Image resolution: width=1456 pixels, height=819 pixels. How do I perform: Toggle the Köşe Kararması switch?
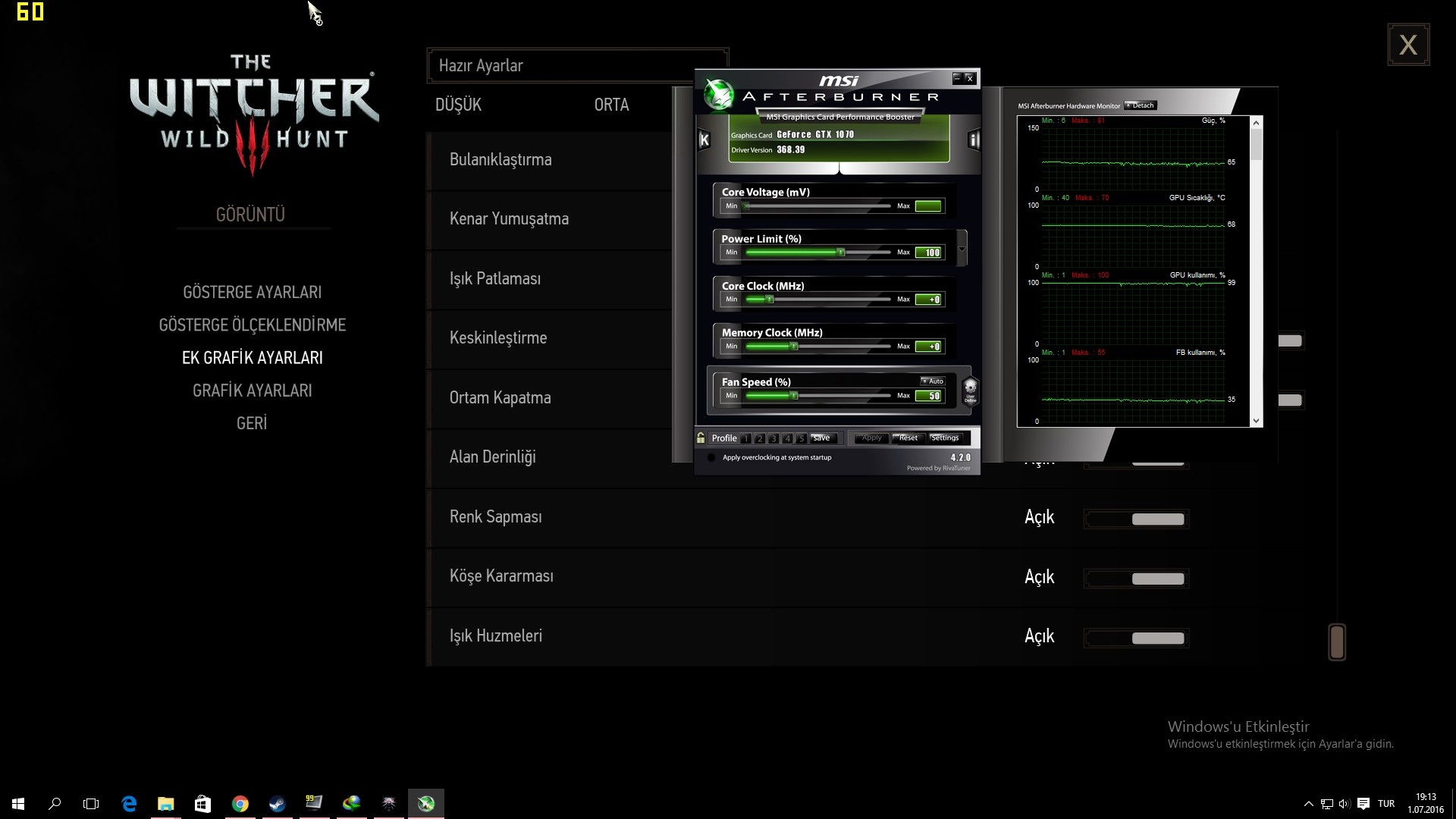[x=1136, y=579]
